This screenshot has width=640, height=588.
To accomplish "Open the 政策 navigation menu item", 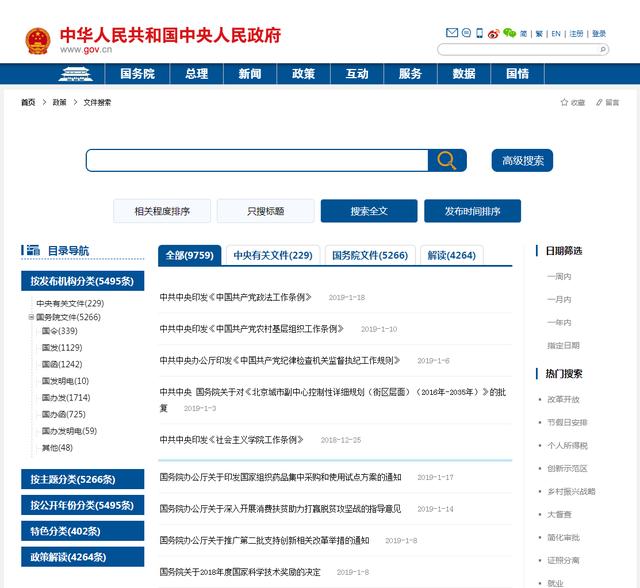I will pos(303,74).
